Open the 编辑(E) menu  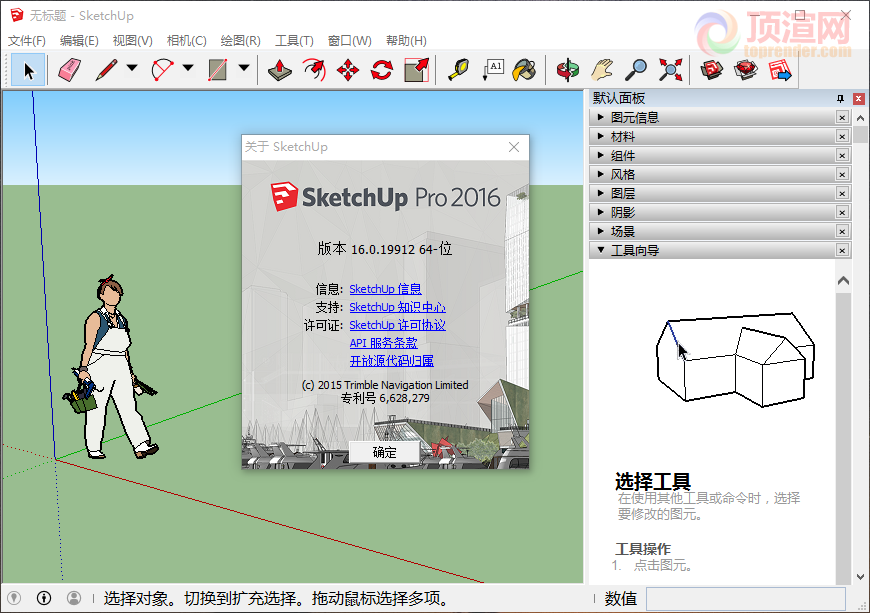79,40
